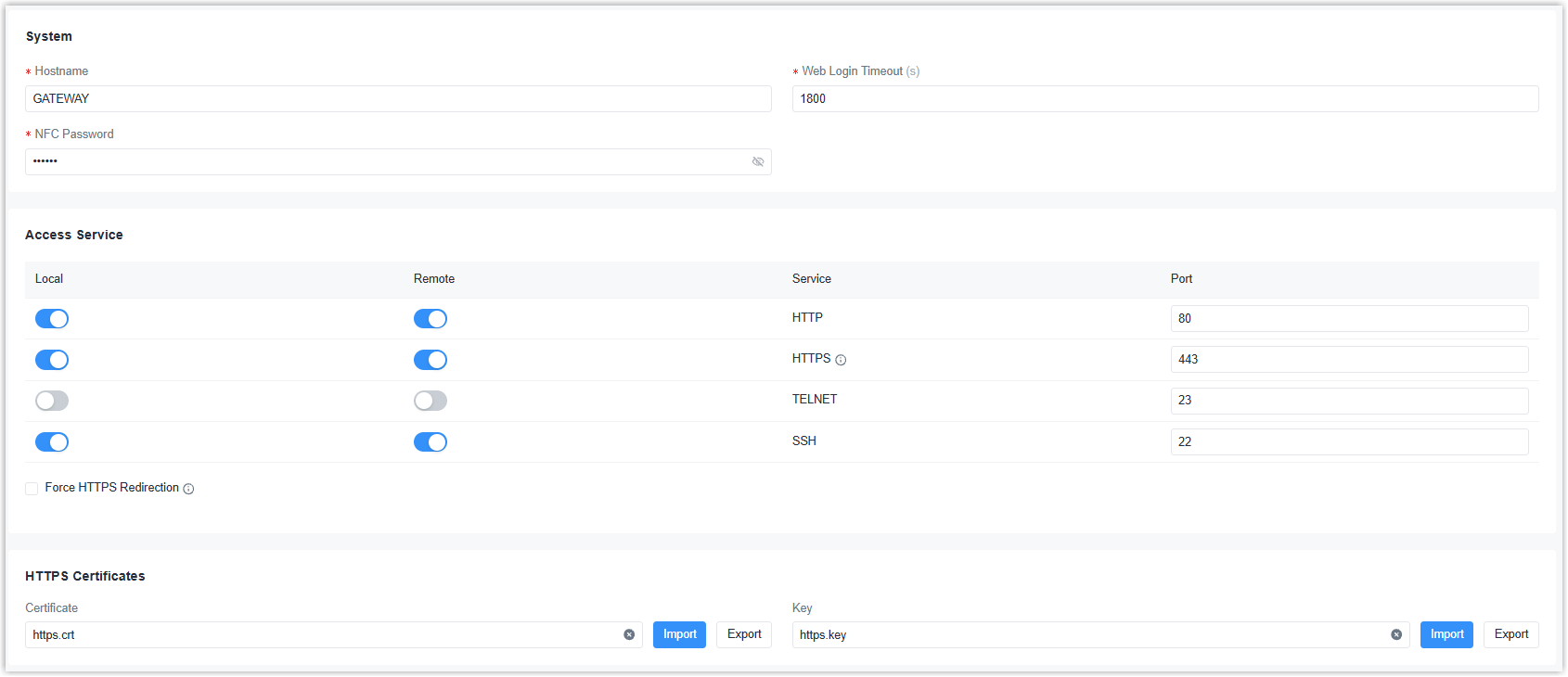
Task: Export the HTTPS certificate file
Action: pyautogui.click(x=744, y=635)
